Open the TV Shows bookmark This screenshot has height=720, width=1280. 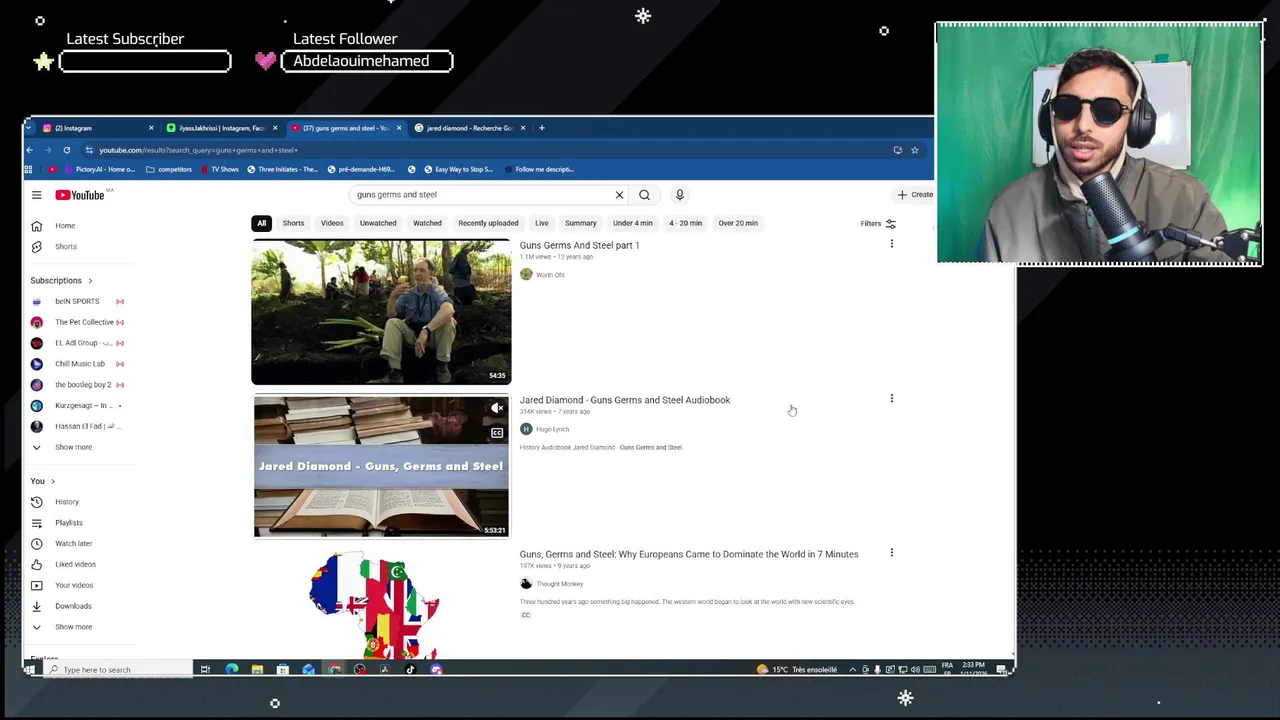tap(219, 170)
